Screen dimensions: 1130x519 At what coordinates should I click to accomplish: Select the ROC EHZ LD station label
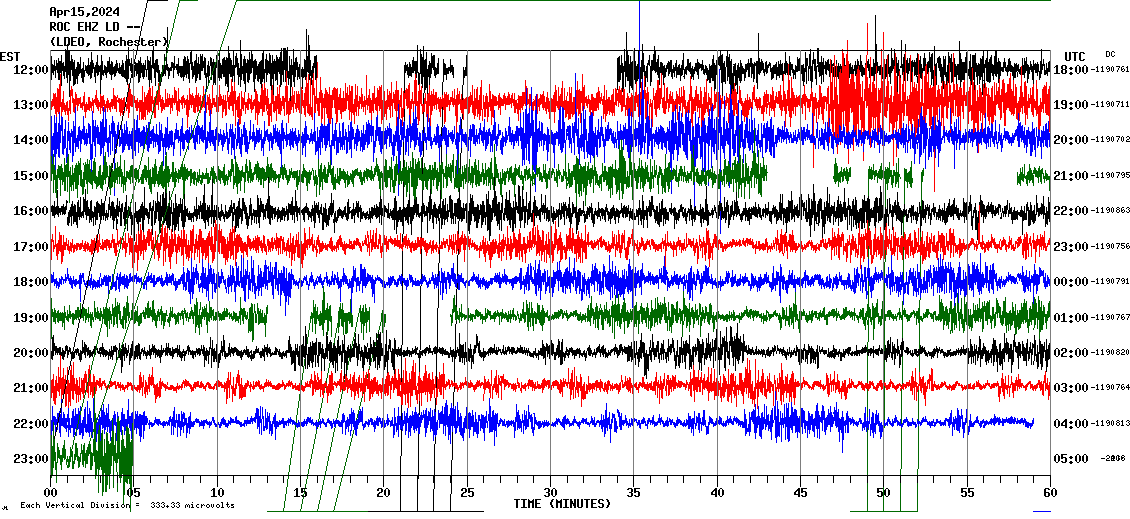click(84, 27)
